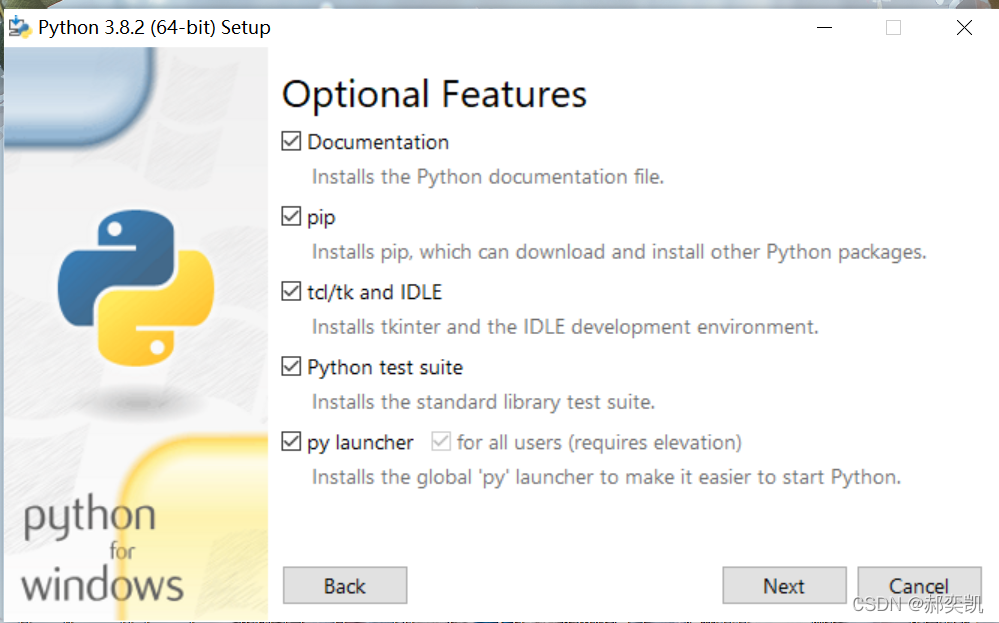999x623 pixels.
Task: Uncheck the Python test suite option
Action: (x=291, y=366)
